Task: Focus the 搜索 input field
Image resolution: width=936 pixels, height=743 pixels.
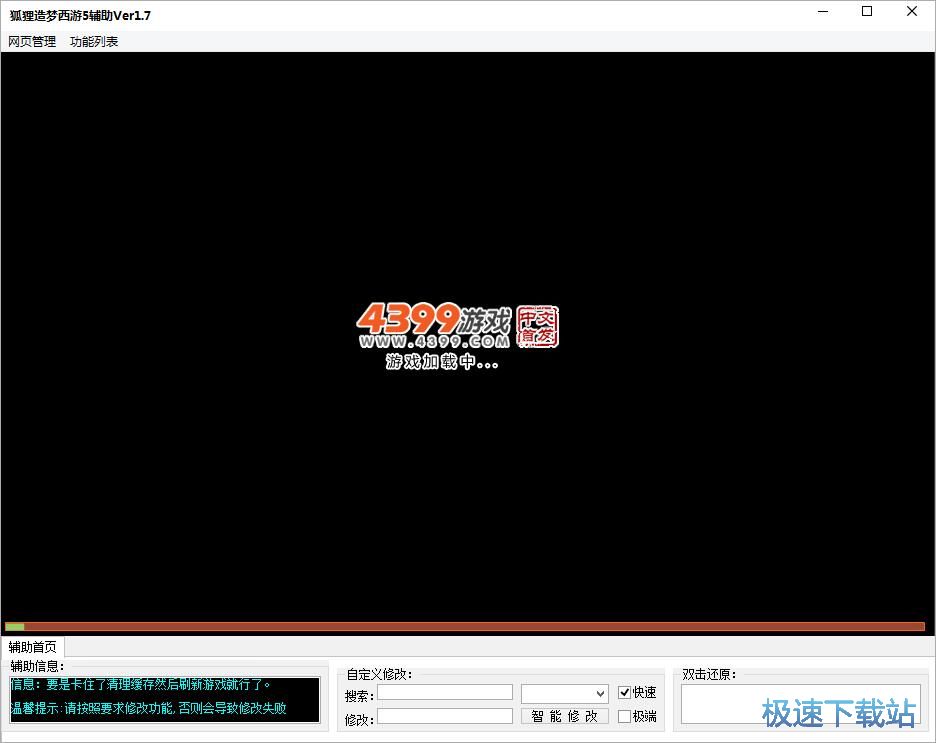Action: pos(444,692)
